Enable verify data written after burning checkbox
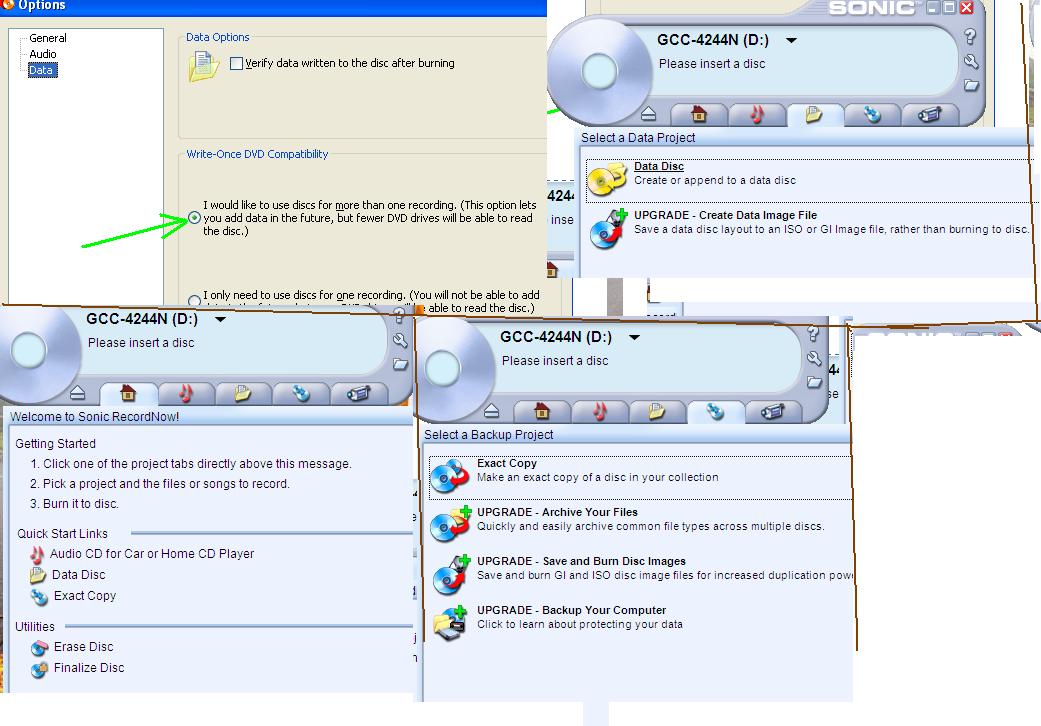The width and height of the screenshot is (1041, 726). (x=236, y=64)
